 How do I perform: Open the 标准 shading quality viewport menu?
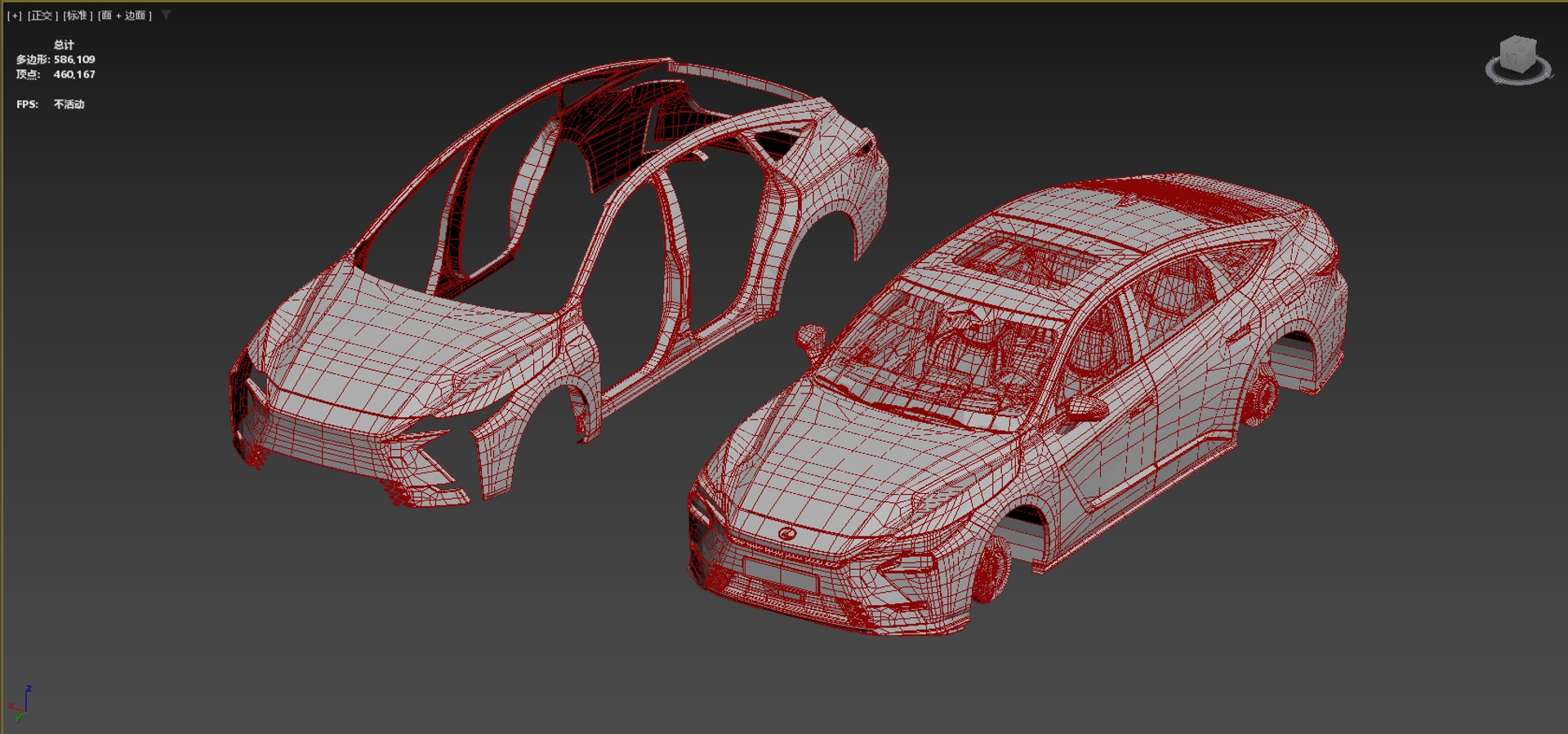pos(78,16)
